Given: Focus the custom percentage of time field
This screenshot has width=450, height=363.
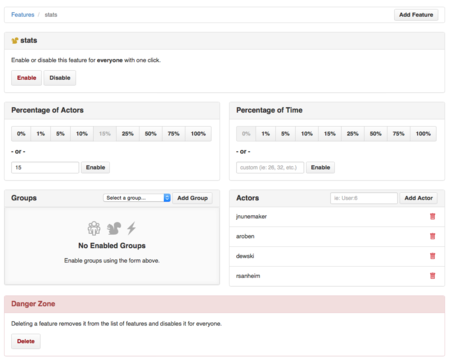Looking at the screenshot, I should (x=270, y=167).
